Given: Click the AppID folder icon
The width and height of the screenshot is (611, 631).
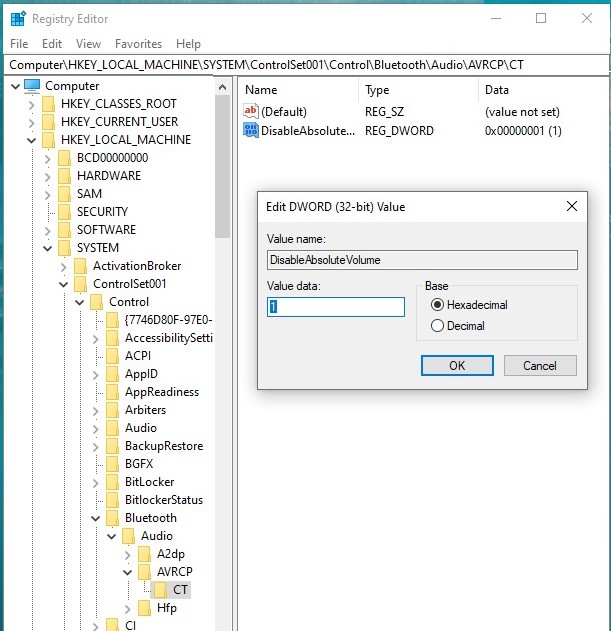Looking at the screenshot, I should 112,374.
